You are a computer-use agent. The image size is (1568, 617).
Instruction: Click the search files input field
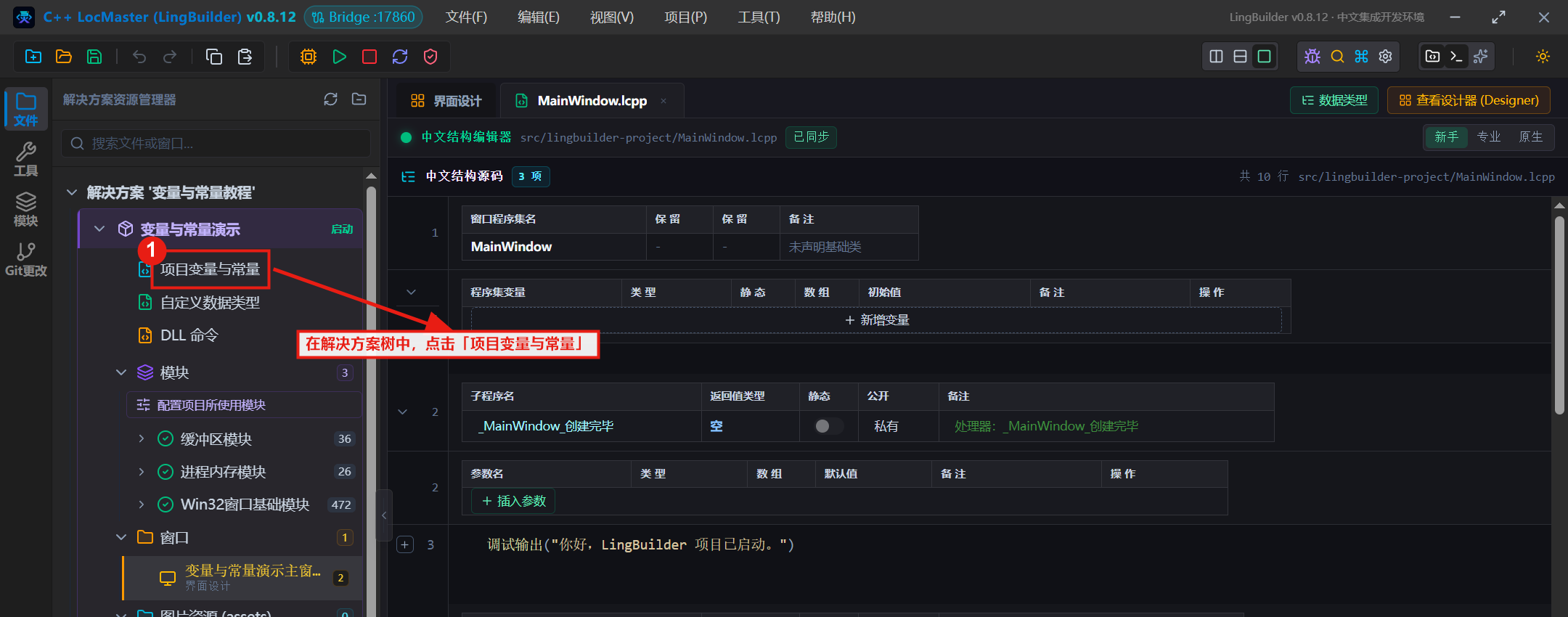[x=216, y=144]
